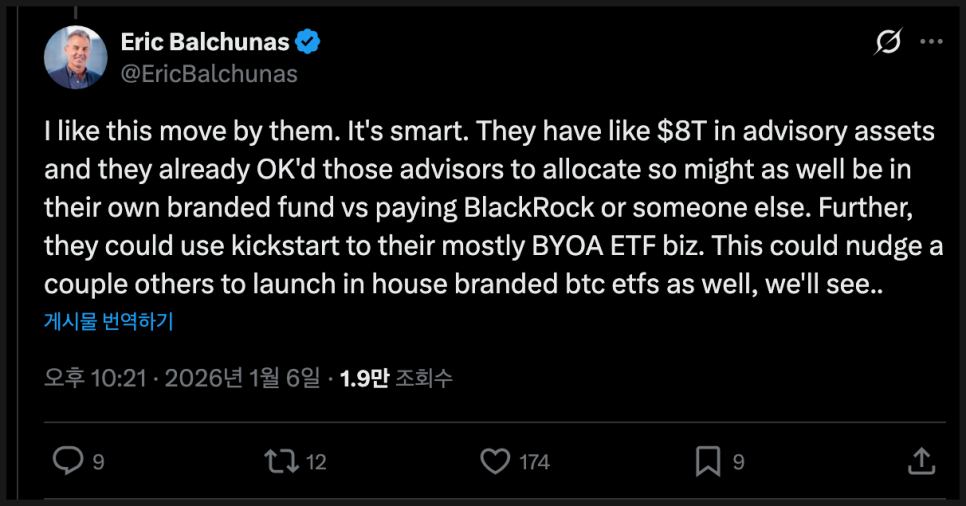966x506 pixels.
Task: Click the repost arrows icon
Action: click(x=279, y=460)
